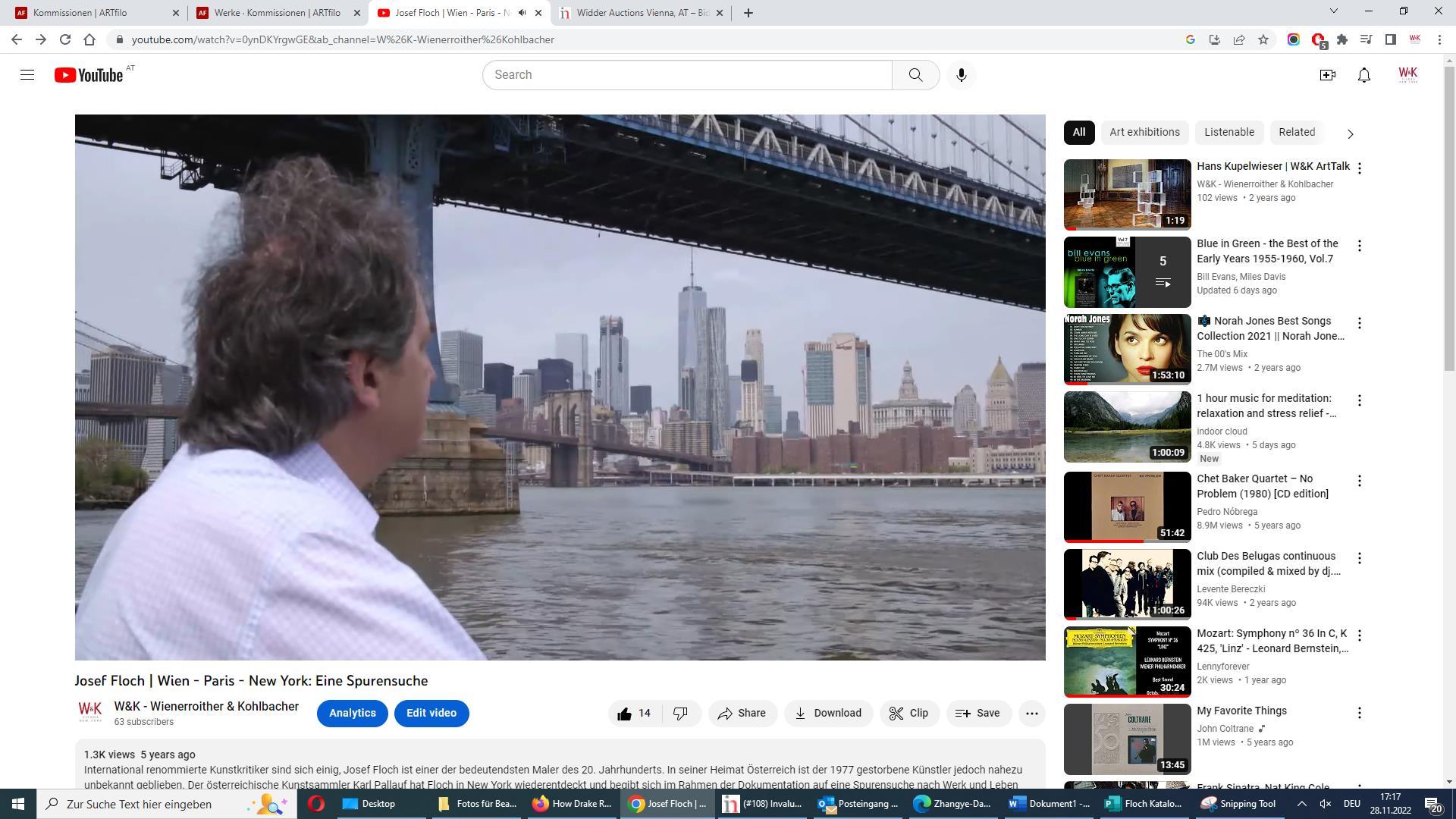Open the notifications bell
The width and height of the screenshot is (1456, 819).
(1363, 74)
